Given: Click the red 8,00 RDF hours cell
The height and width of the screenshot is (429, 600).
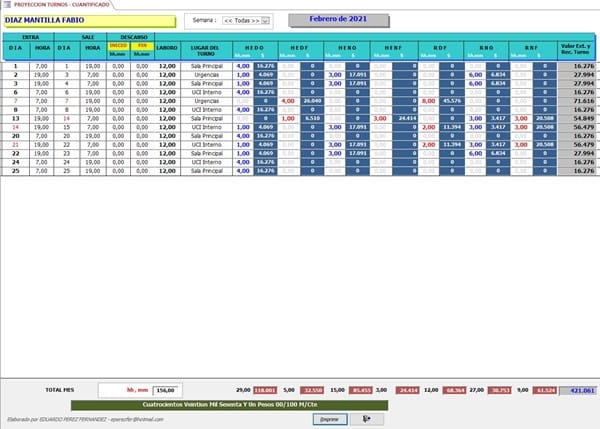Looking at the screenshot, I should [x=429, y=101].
